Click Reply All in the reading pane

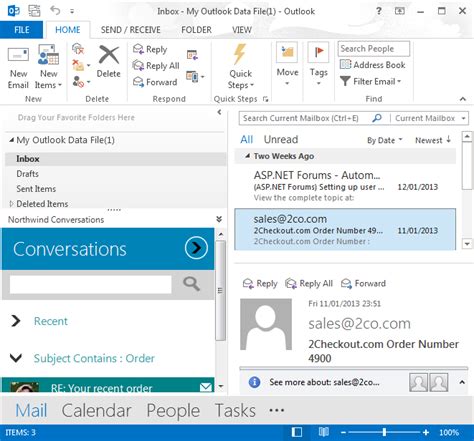[309, 283]
